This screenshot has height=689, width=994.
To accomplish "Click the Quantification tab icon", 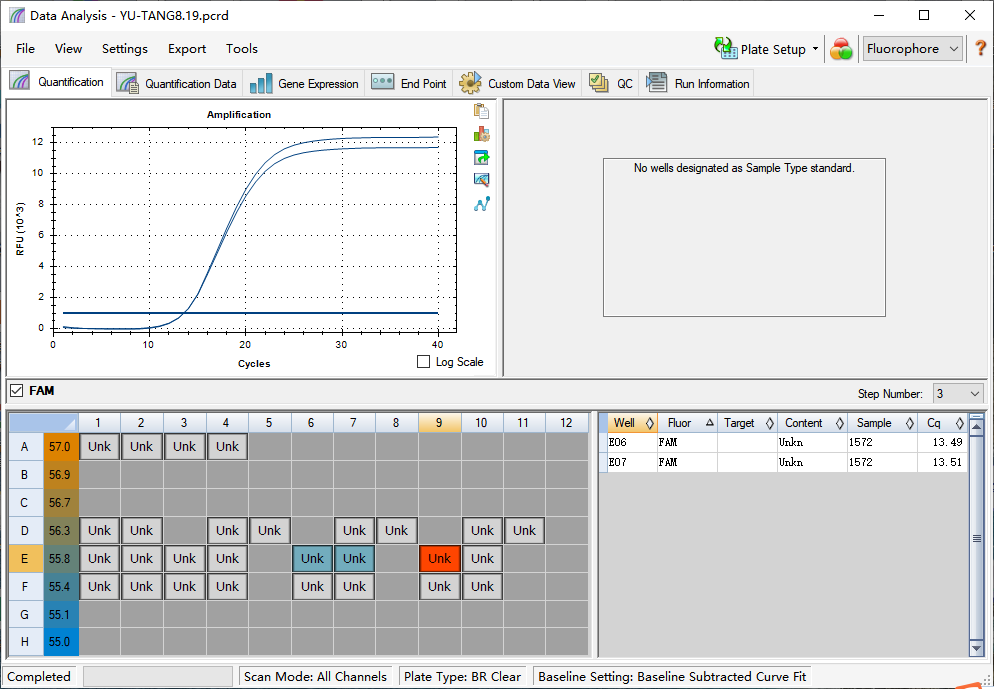I will tap(20, 81).
